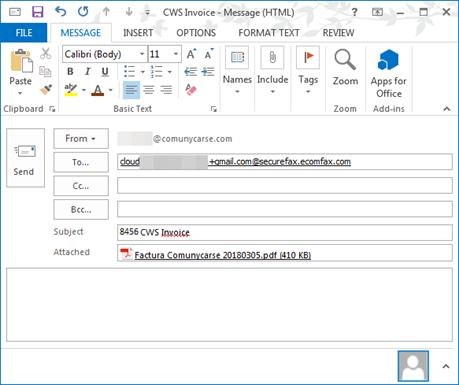Toggle underline formatting

(105, 71)
